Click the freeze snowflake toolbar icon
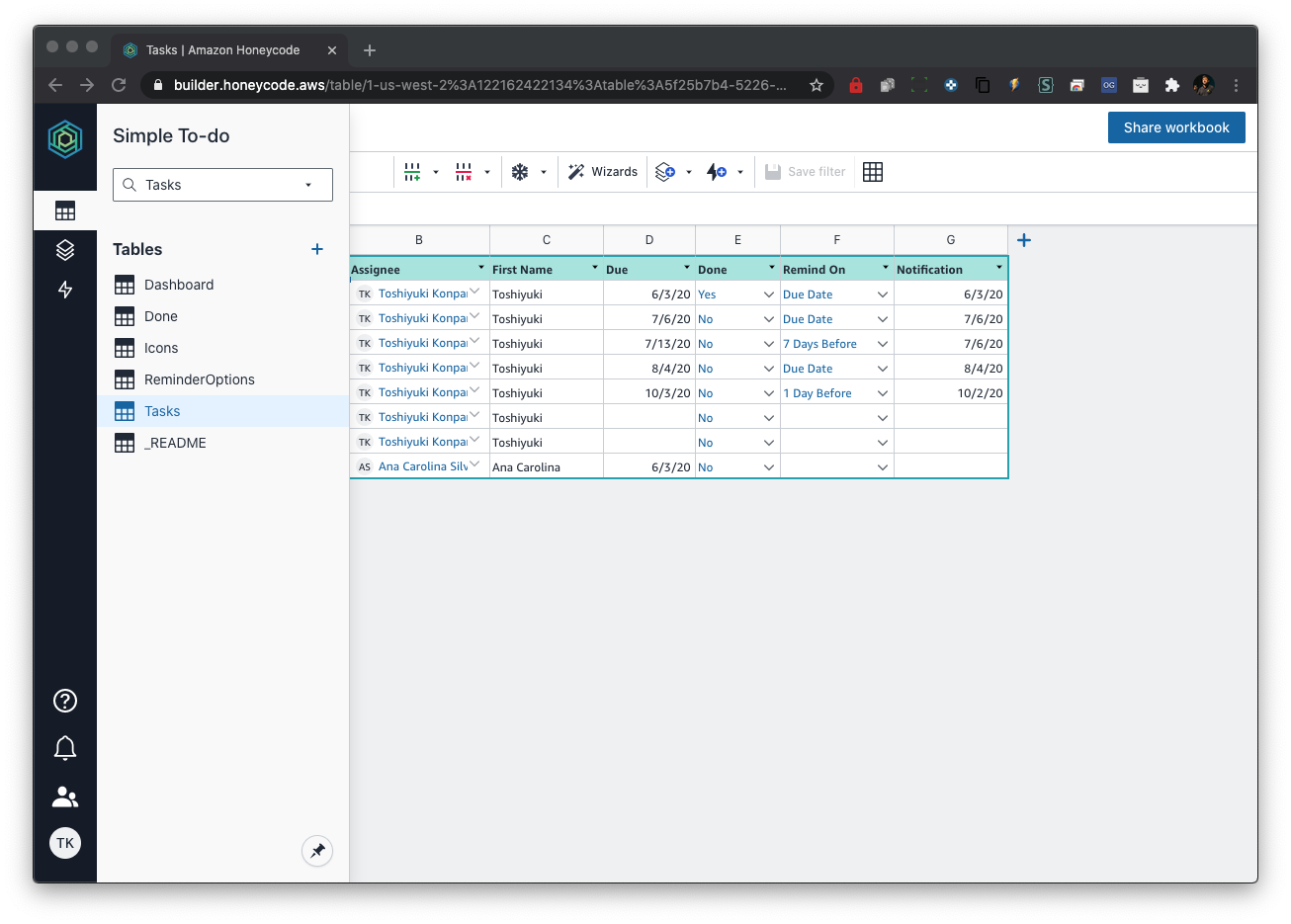Screen dimensions: 1291x924 (x=520, y=172)
